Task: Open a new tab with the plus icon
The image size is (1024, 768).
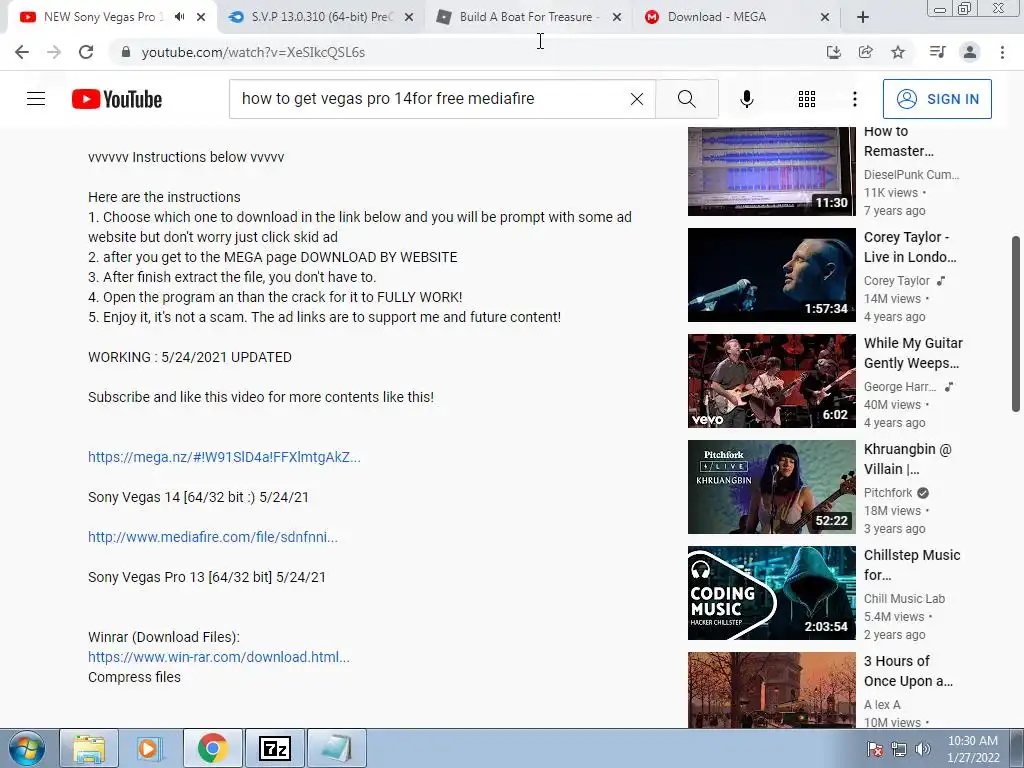Action: pos(863,18)
